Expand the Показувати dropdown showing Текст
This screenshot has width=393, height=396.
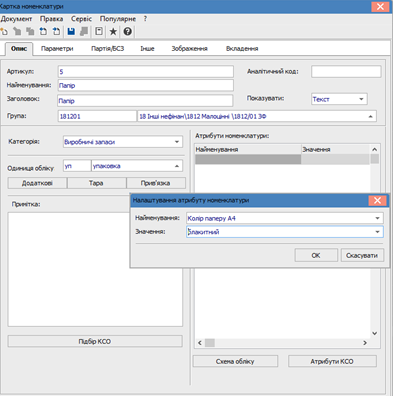click(x=361, y=99)
